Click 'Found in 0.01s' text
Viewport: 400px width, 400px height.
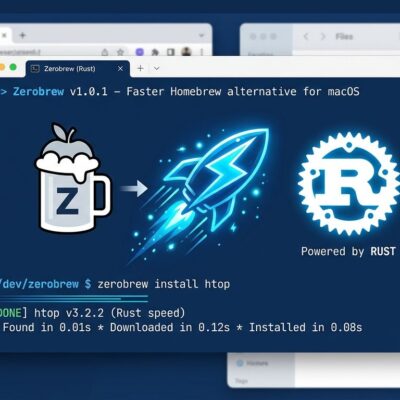(x=47, y=327)
